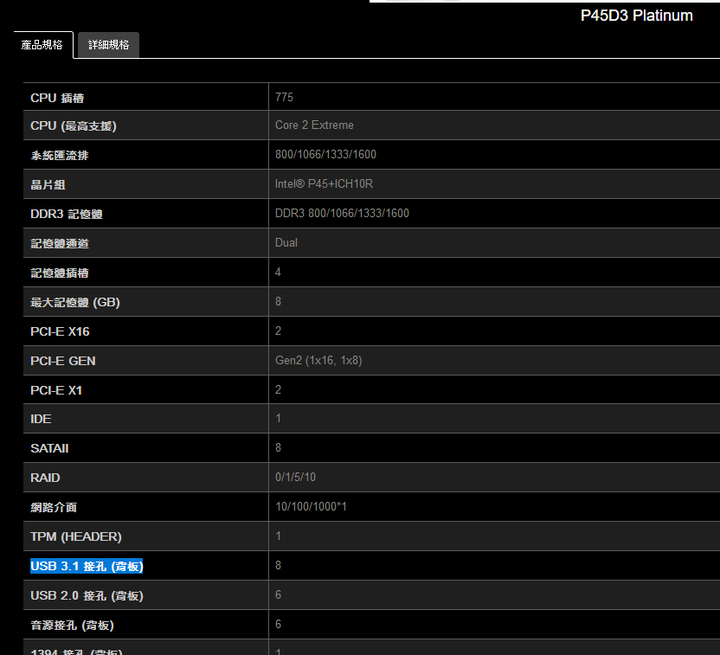
Task: Select the 晶片組 label
Action: click(48, 185)
